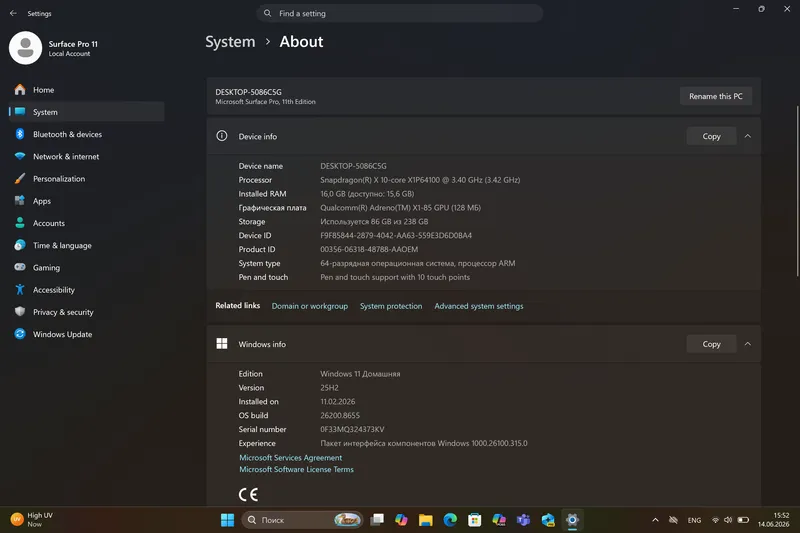Screen dimensions: 800x533
Task: Open Bluetooth & devices settings
Action: (x=87, y=134)
